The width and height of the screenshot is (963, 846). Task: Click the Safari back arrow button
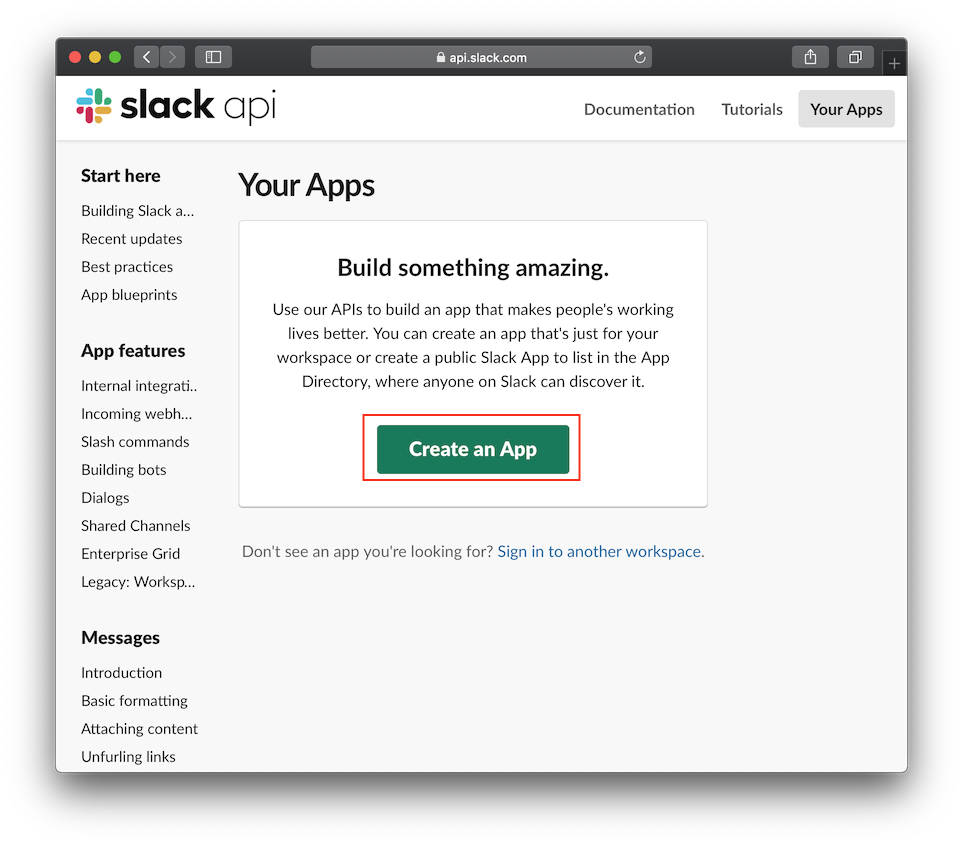[x=146, y=57]
